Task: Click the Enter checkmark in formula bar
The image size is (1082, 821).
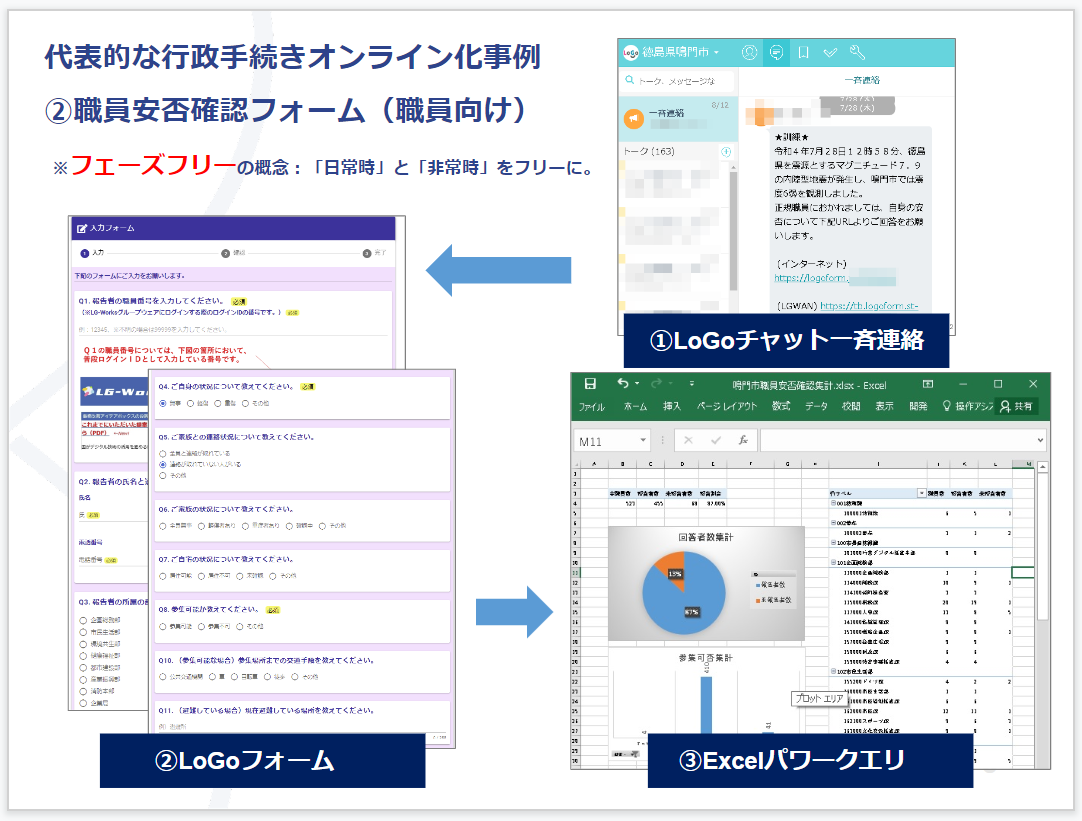Action: point(716,440)
